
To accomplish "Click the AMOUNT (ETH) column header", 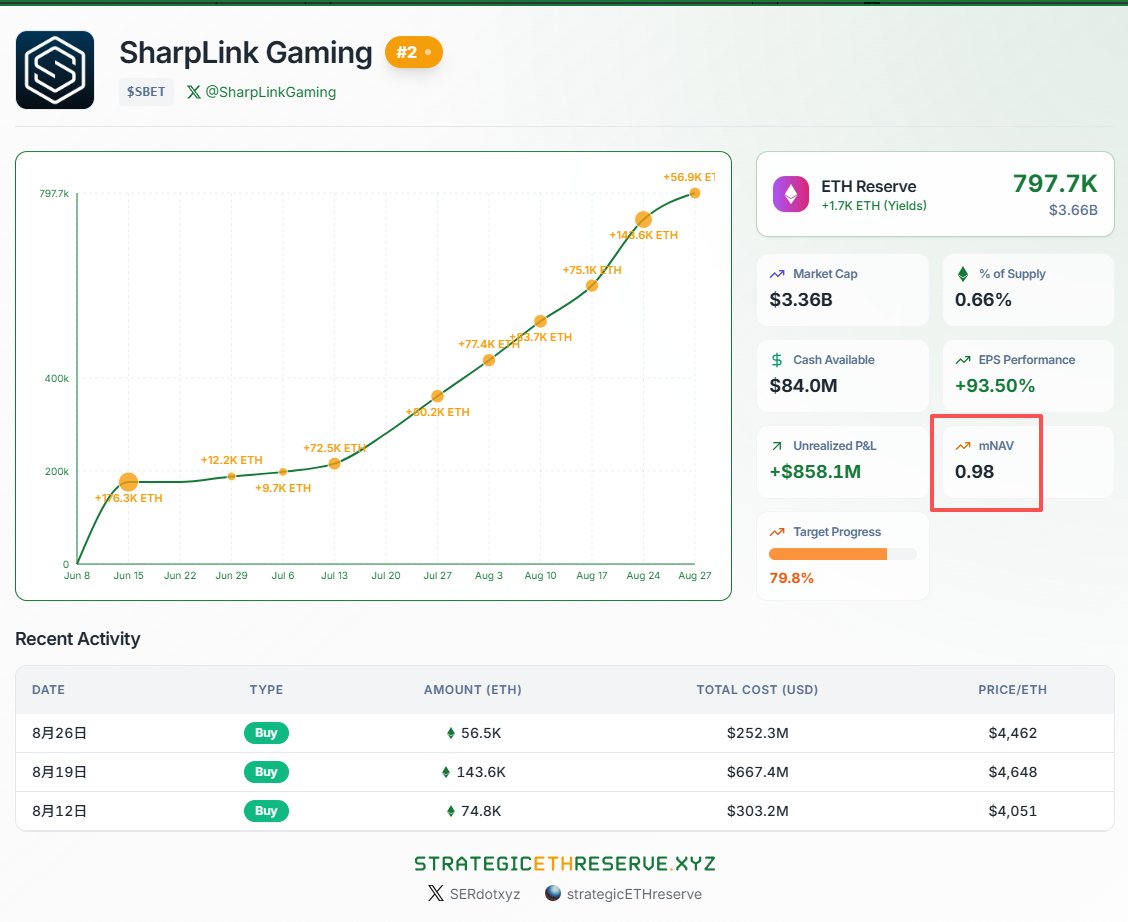I will [473, 690].
